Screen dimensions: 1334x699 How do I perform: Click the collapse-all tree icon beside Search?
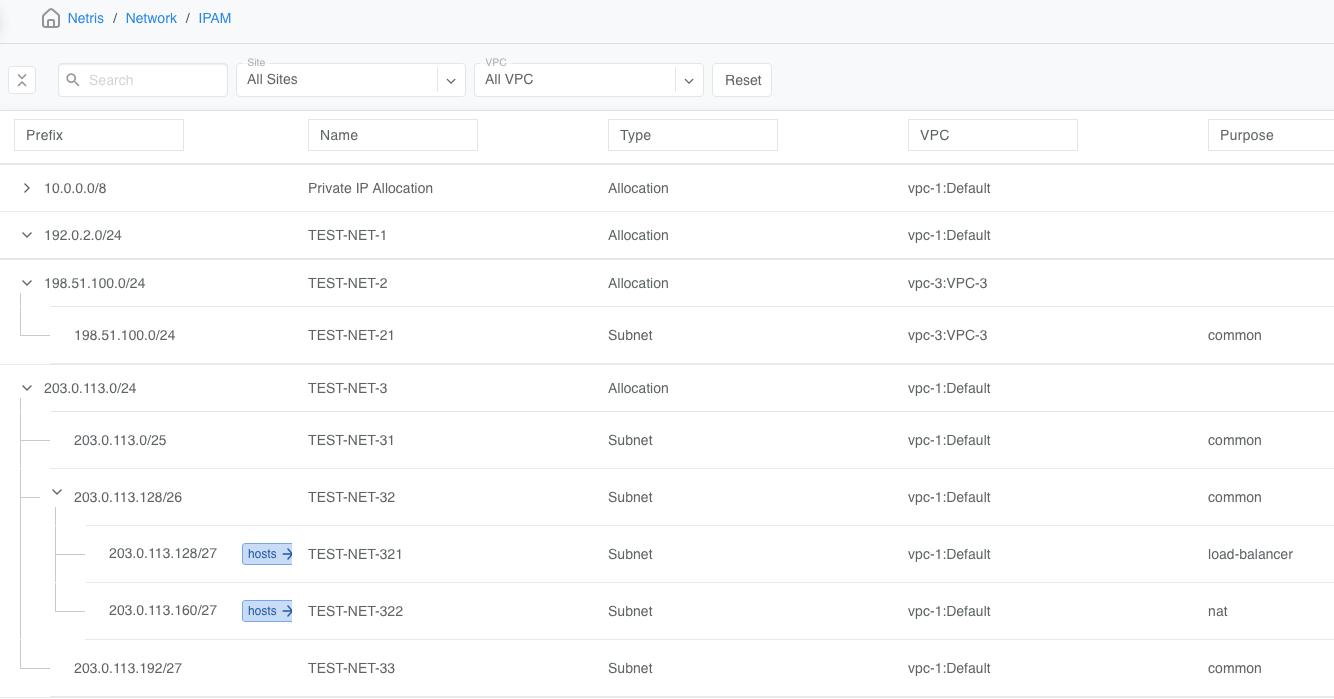pyautogui.click(x=22, y=79)
